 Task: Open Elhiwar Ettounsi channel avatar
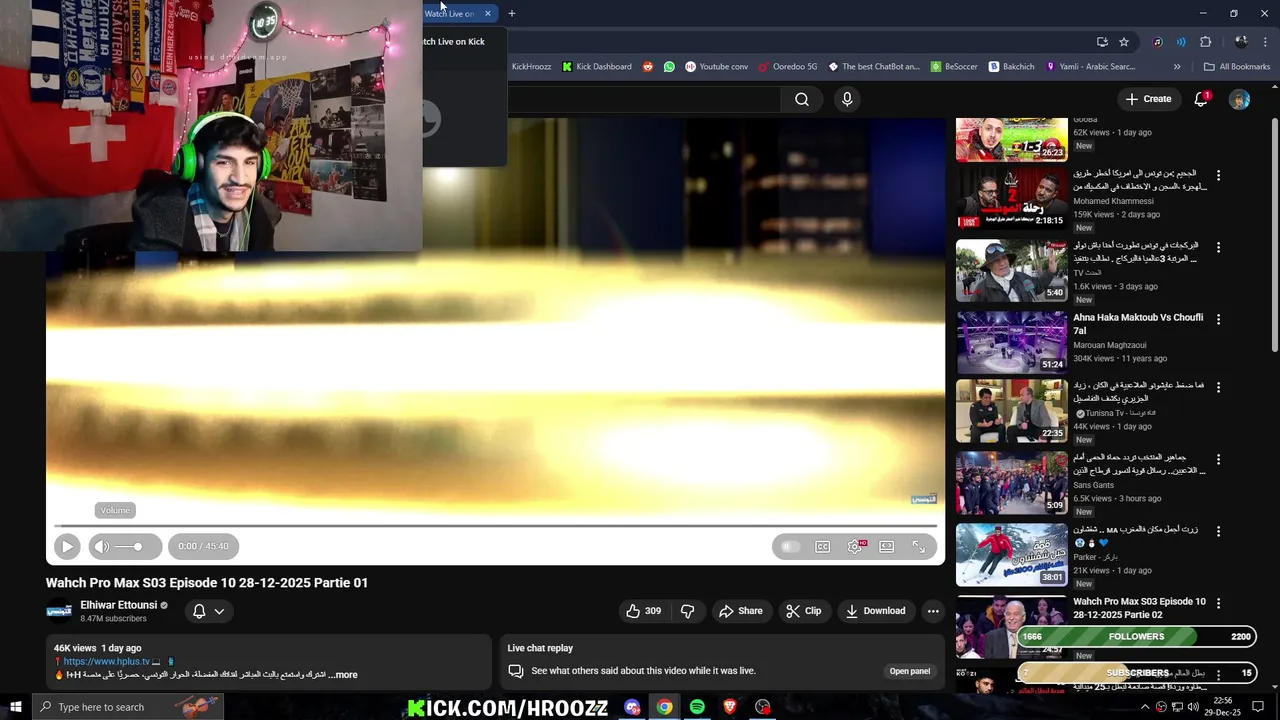pos(60,611)
